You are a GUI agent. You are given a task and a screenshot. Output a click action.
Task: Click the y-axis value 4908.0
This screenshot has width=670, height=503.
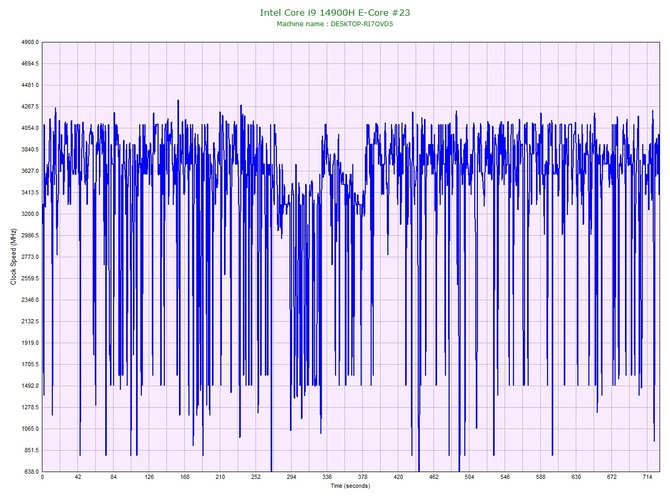pos(30,42)
